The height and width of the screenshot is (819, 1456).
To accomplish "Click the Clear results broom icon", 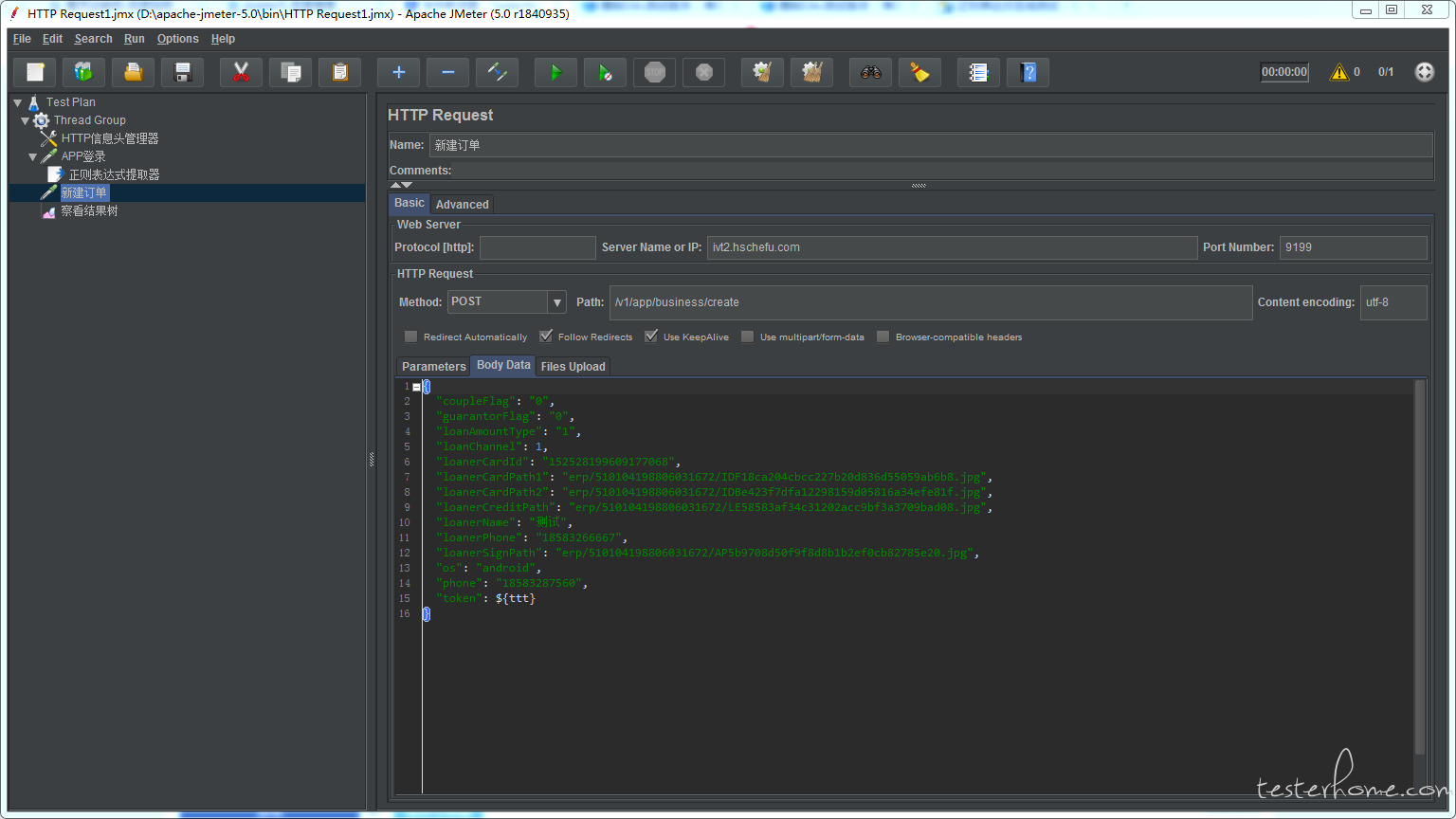I will tap(762, 72).
